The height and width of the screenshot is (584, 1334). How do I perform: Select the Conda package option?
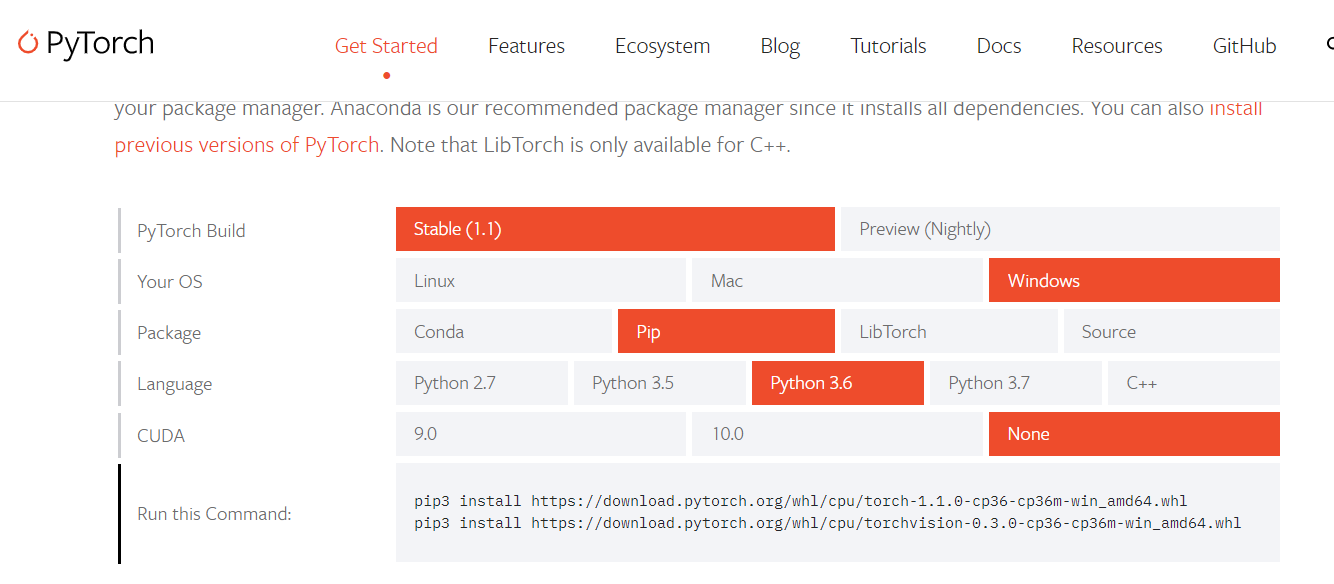[x=503, y=332]
